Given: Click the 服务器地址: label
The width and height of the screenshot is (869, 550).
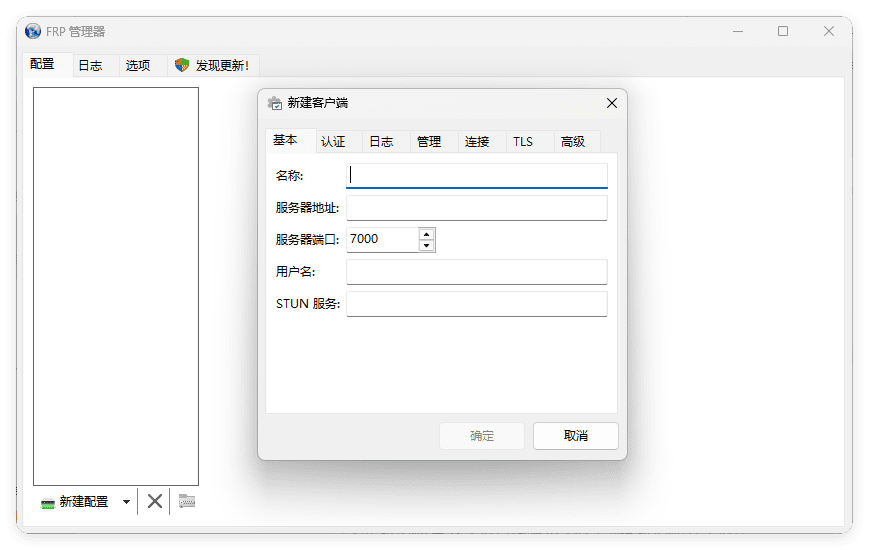Looking at the screenshot, I should [307, 208].
